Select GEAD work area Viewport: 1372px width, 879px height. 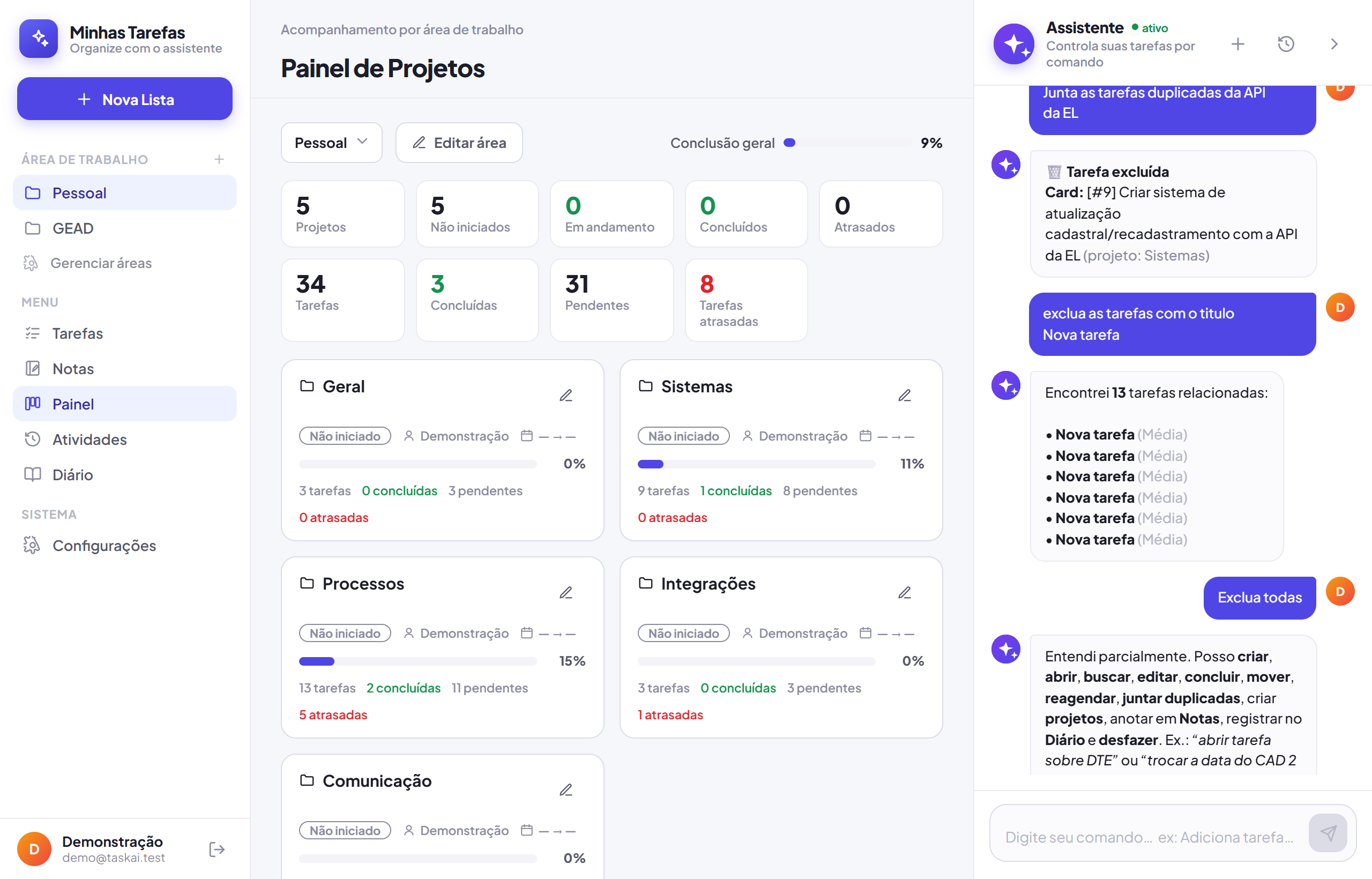point(124,228)
